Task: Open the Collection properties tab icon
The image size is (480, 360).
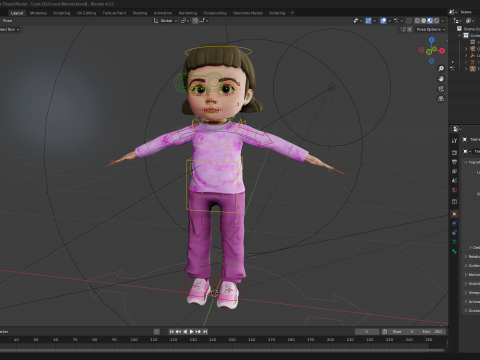Action: tap(454, 202)
